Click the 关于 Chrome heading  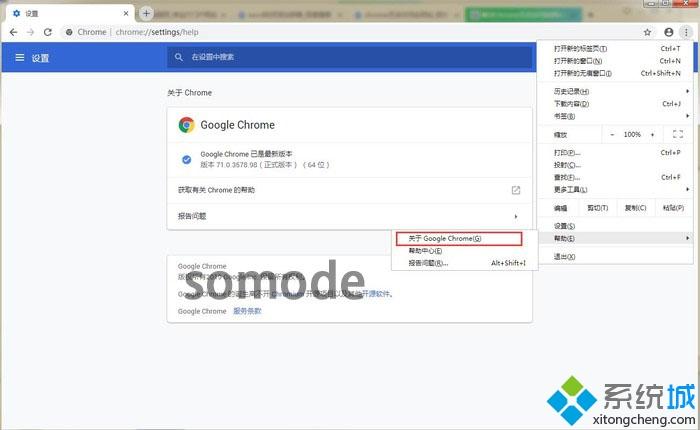(x=190, y=93)
